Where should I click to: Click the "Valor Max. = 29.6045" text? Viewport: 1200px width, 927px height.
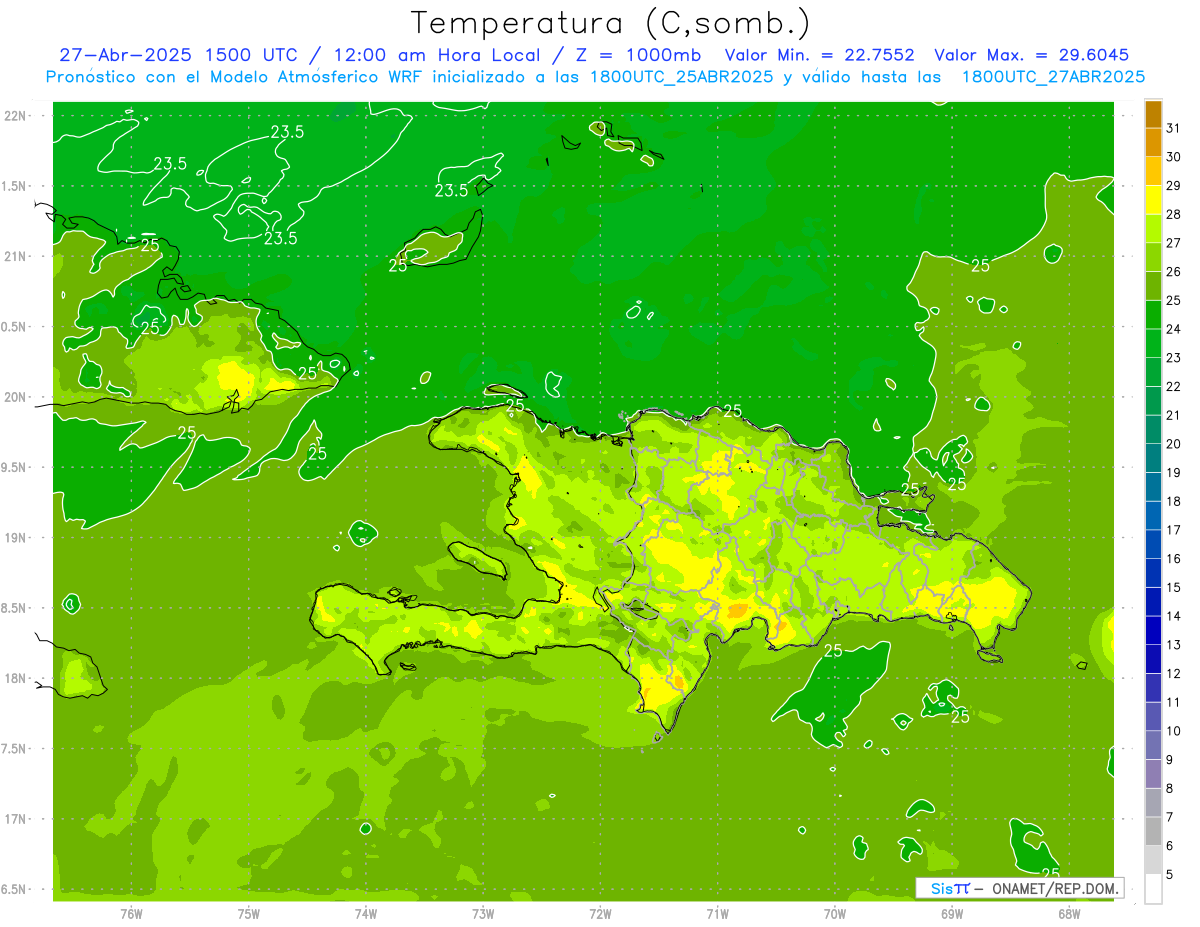tap(1031, 55)
